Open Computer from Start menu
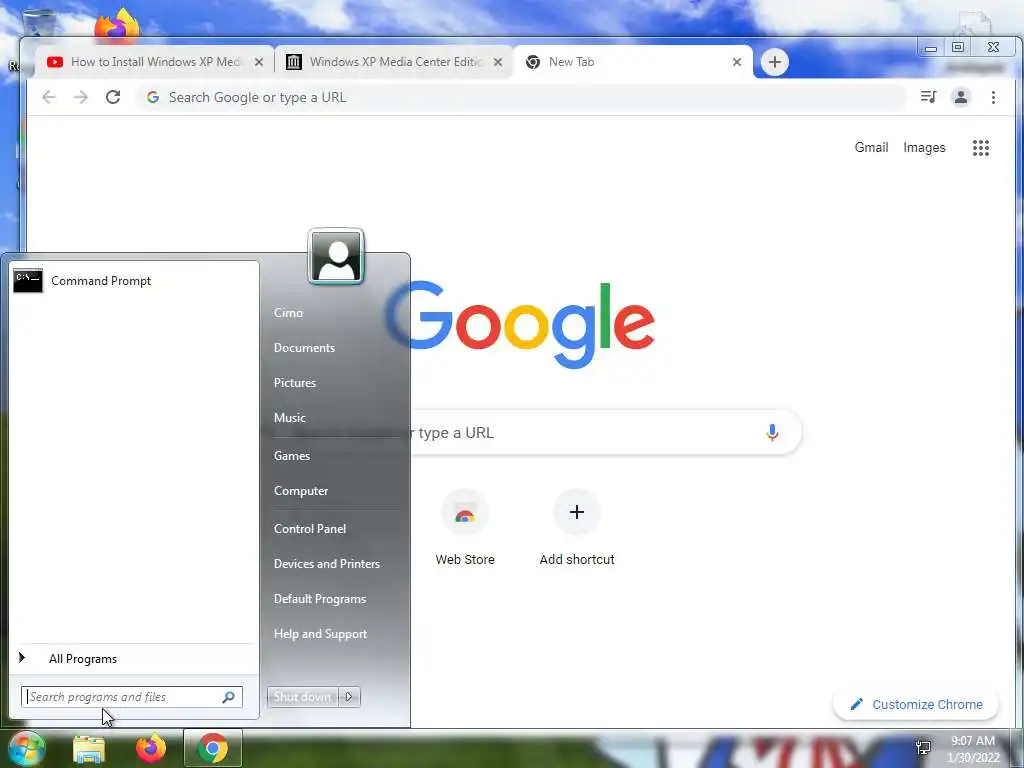This screenshot has width=1024, height=768. [300, 491]
